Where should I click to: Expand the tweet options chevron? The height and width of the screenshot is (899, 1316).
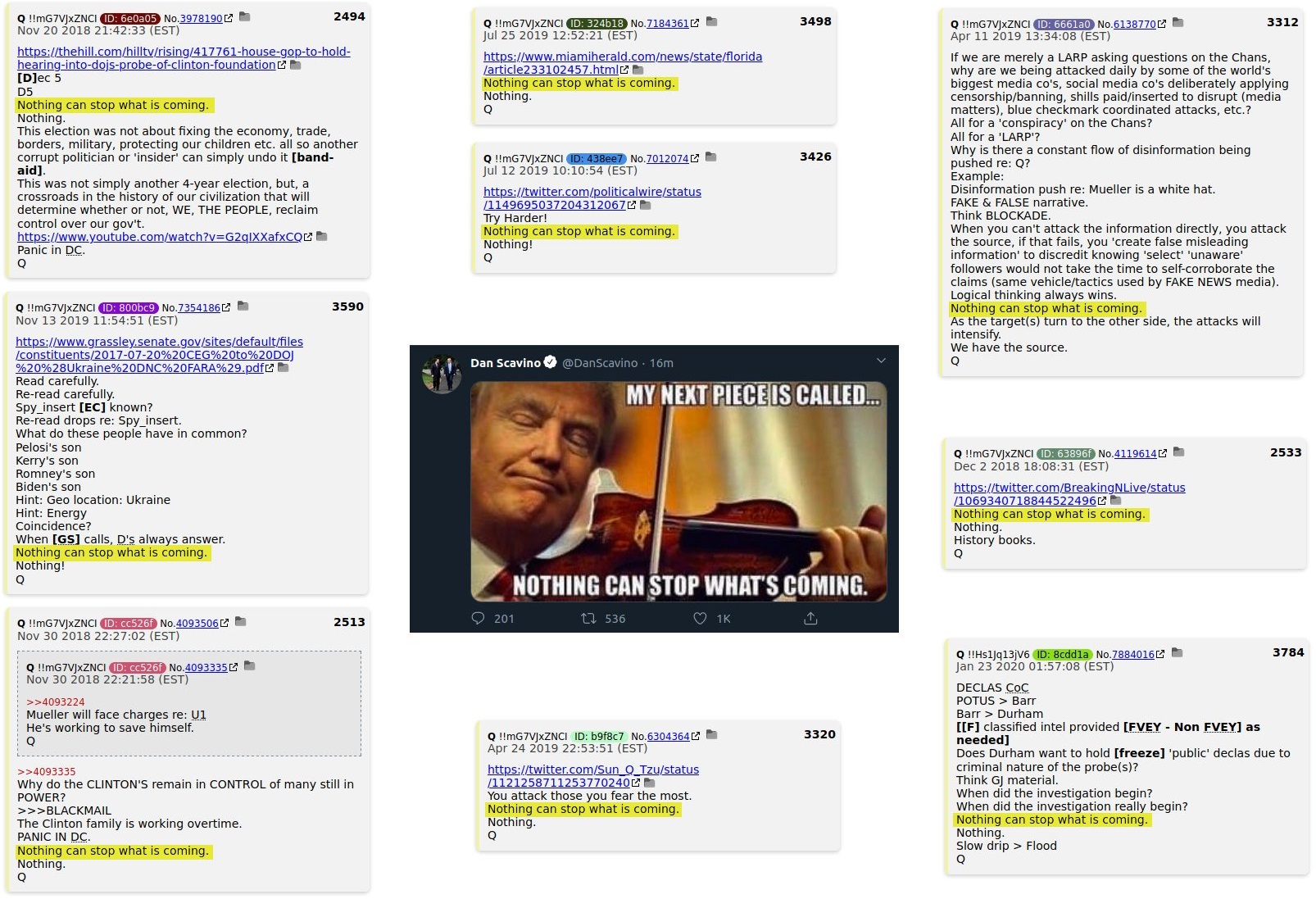881,361
